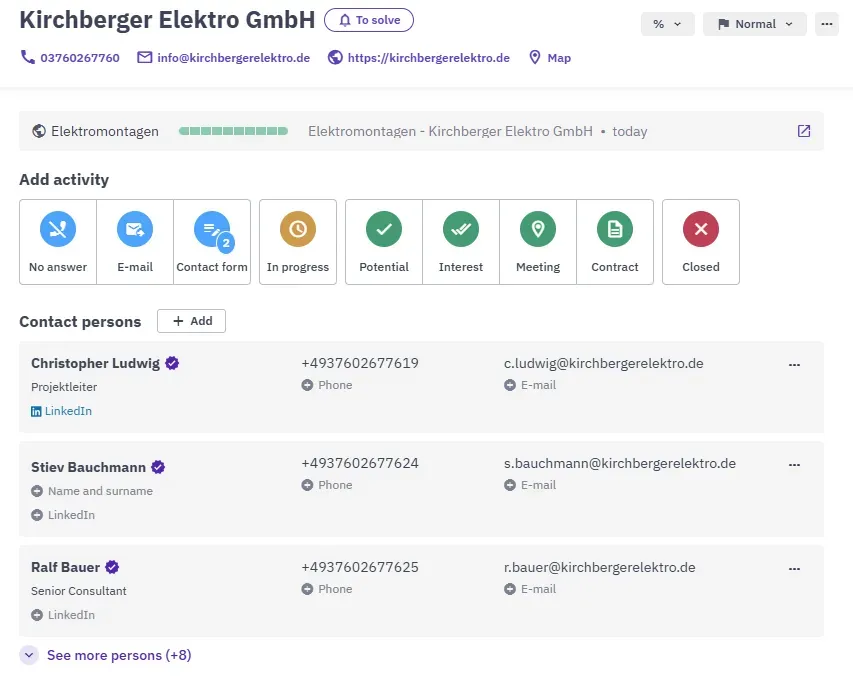Add LinkedIn for Ralf Bauer
The width and height of the screenshot is (853, 677).
tap(63, 615)
